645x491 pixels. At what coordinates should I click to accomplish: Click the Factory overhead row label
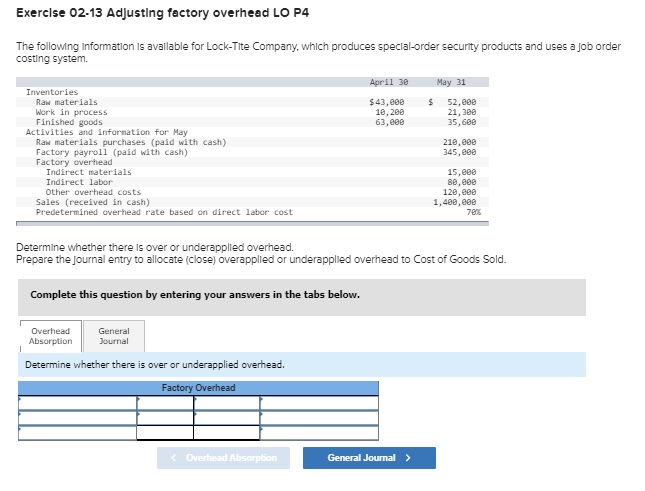pyautogui.click(x=74, y=162)
